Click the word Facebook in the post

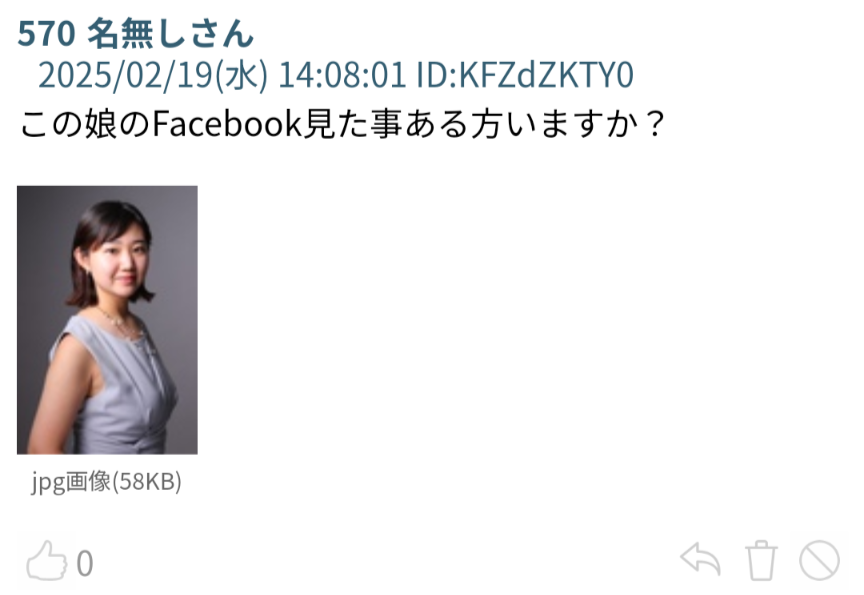coord(227,124)
